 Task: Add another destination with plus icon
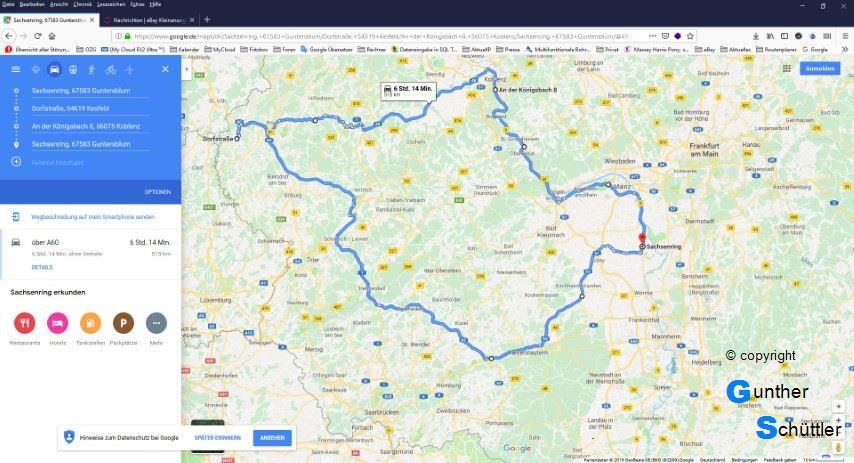pyautogui.click(x=16, y=162)
